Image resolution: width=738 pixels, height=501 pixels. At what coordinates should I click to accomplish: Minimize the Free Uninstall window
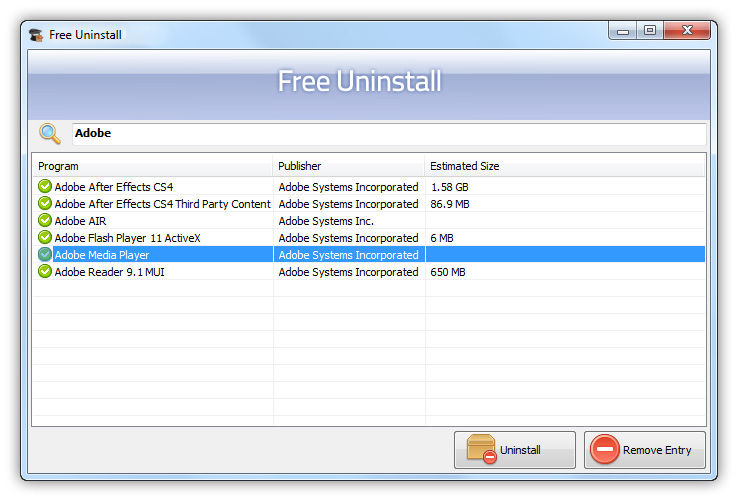[623, 31]
